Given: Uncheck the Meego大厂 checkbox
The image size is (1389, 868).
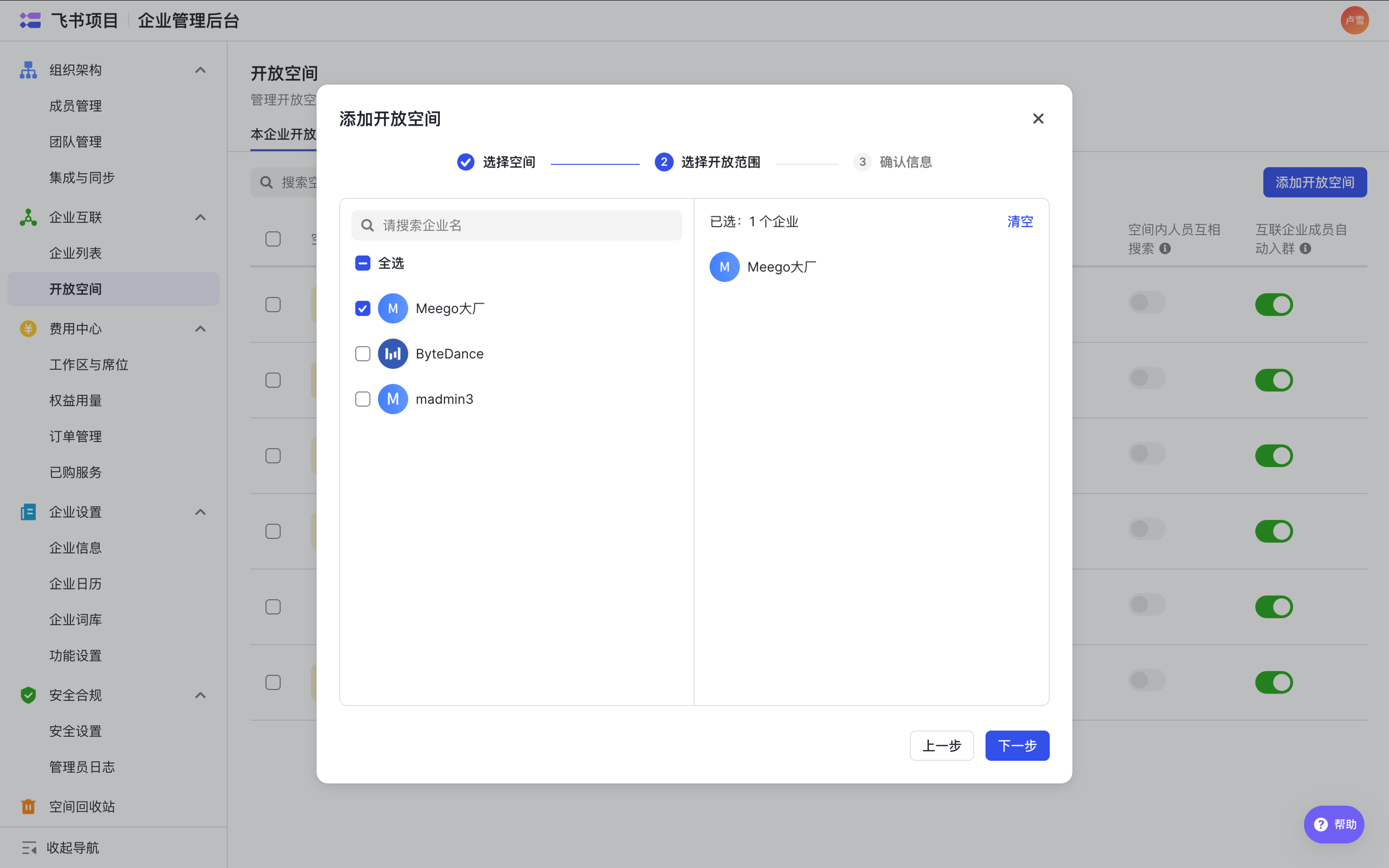Looking at the screenshot, I should pyautogui.click(x=363, y=308).
